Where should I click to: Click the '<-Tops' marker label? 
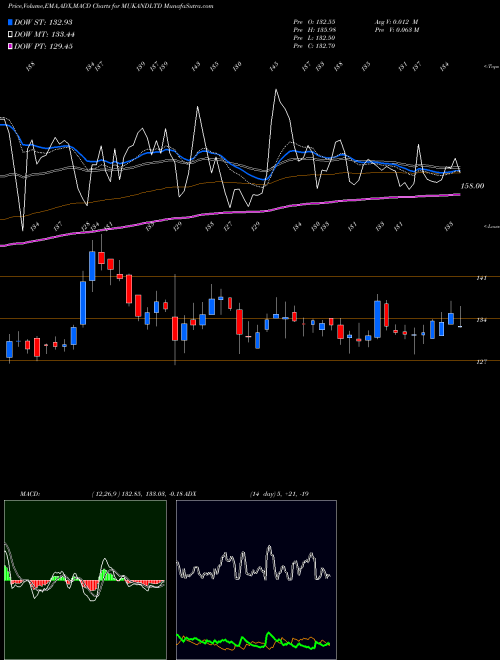(491, 67)
